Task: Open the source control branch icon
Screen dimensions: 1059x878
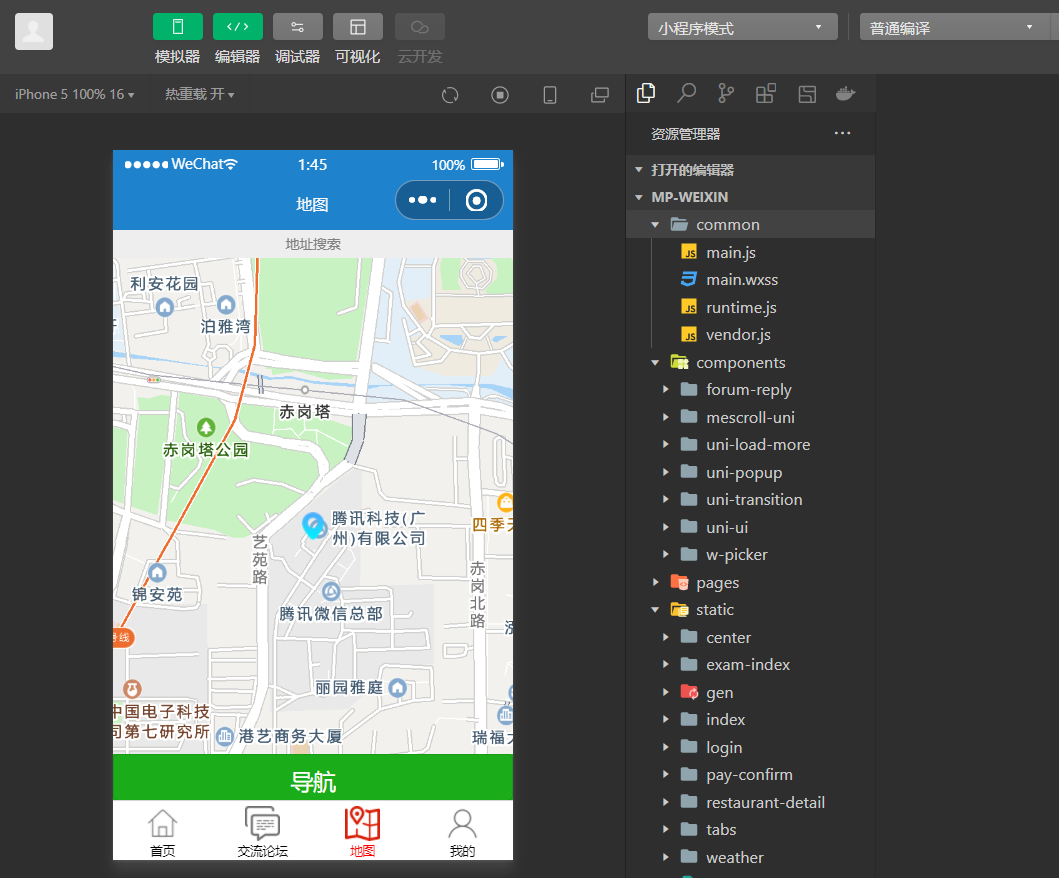Action: (726, 93)
